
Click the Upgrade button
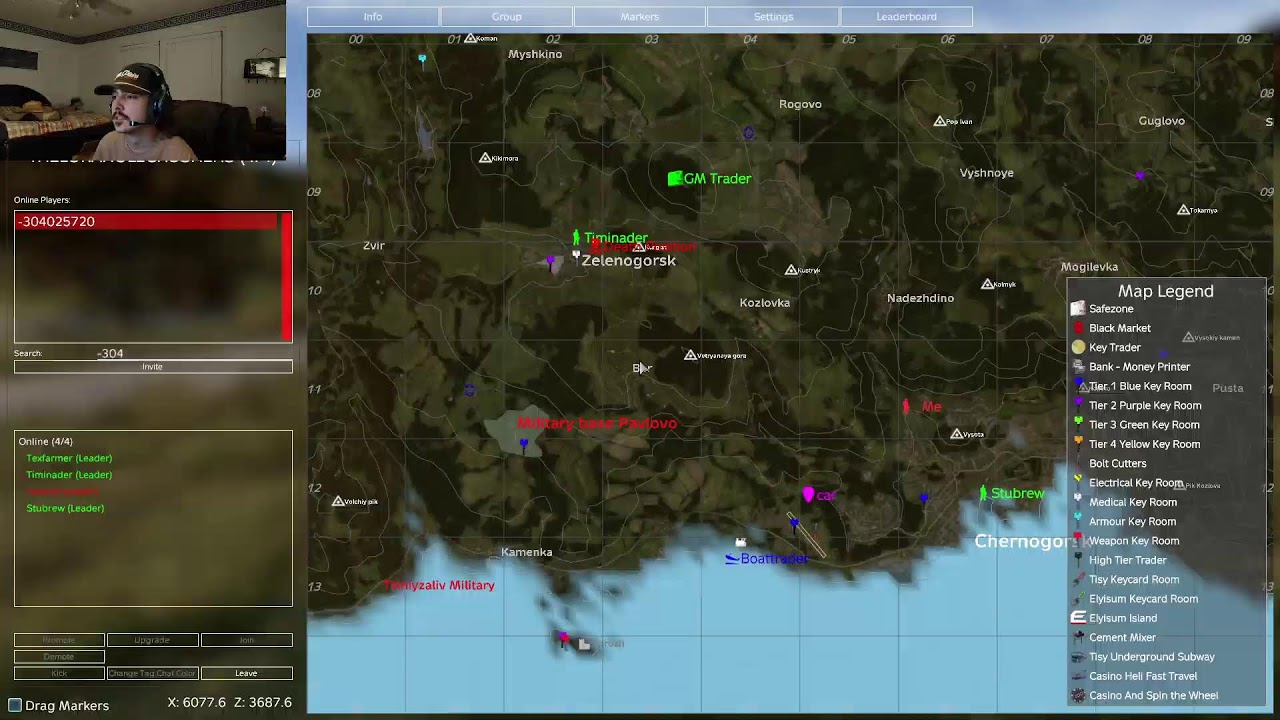coord(152,640)
